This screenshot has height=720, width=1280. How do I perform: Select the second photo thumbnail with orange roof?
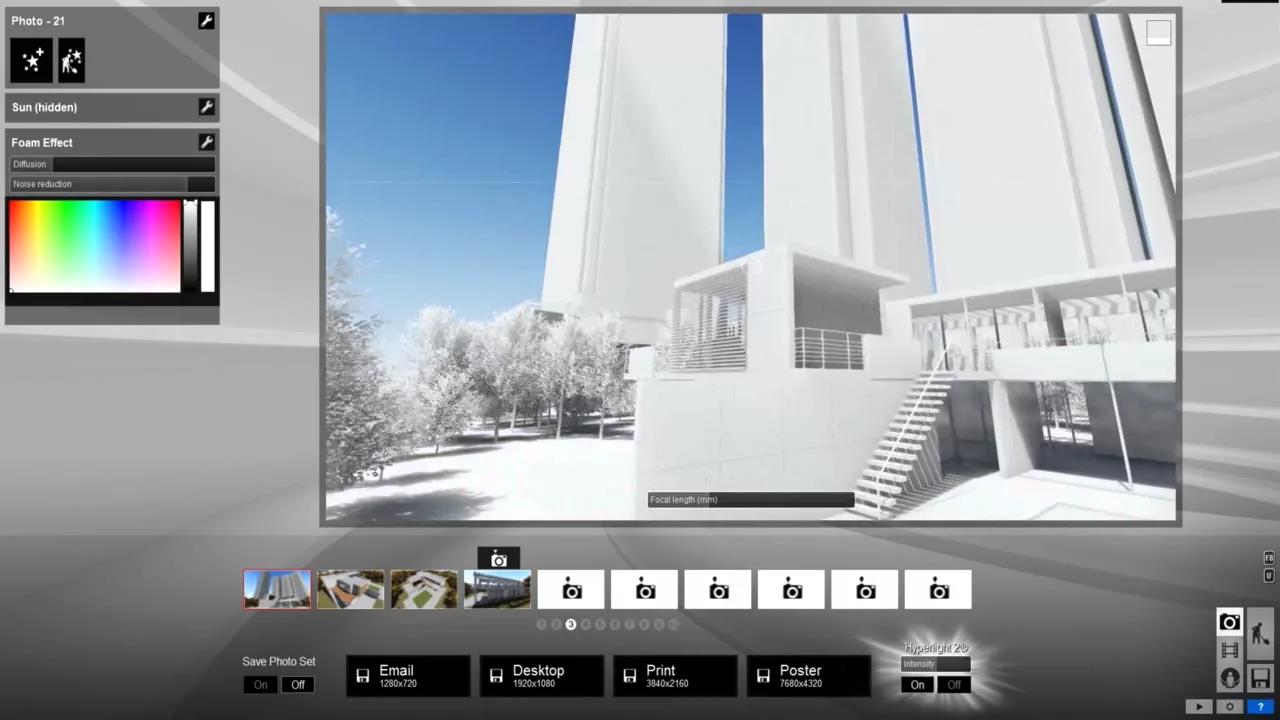coord(350,589)
